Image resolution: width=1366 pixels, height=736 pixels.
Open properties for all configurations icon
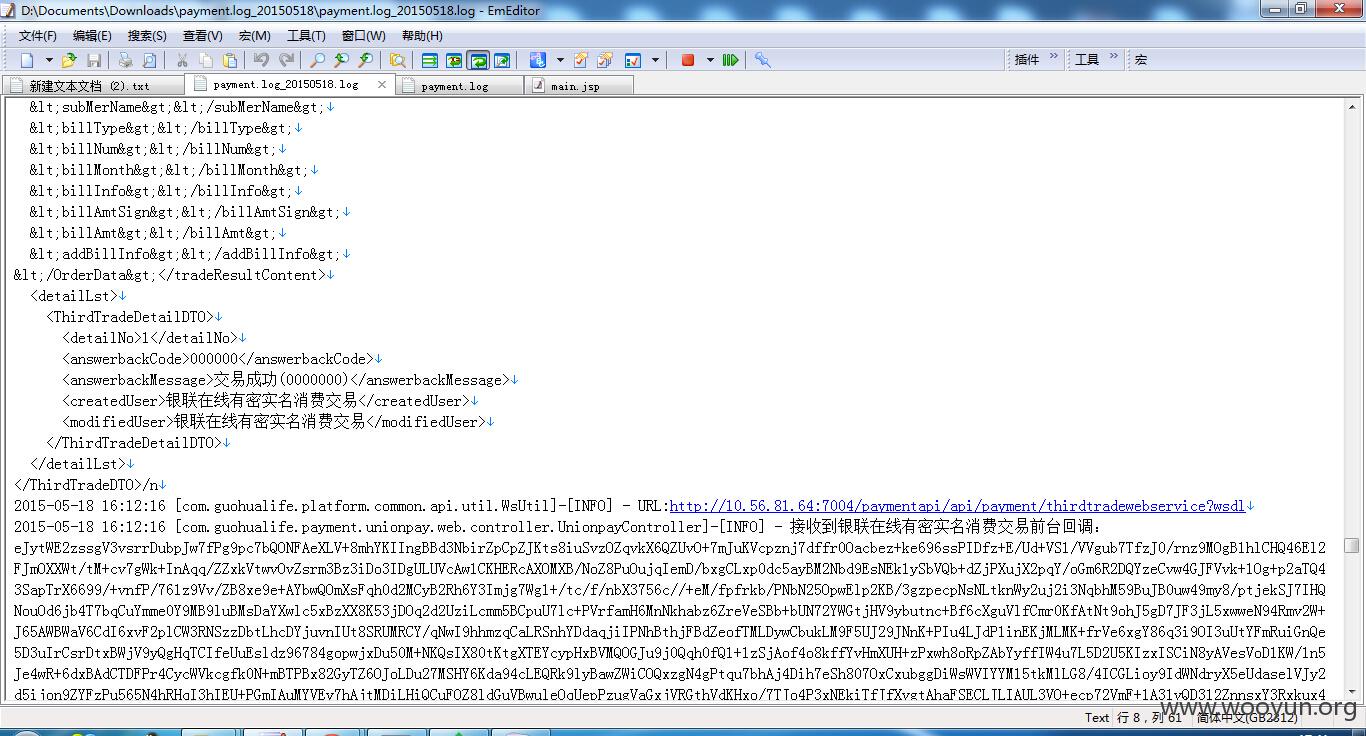pos(604,60)
